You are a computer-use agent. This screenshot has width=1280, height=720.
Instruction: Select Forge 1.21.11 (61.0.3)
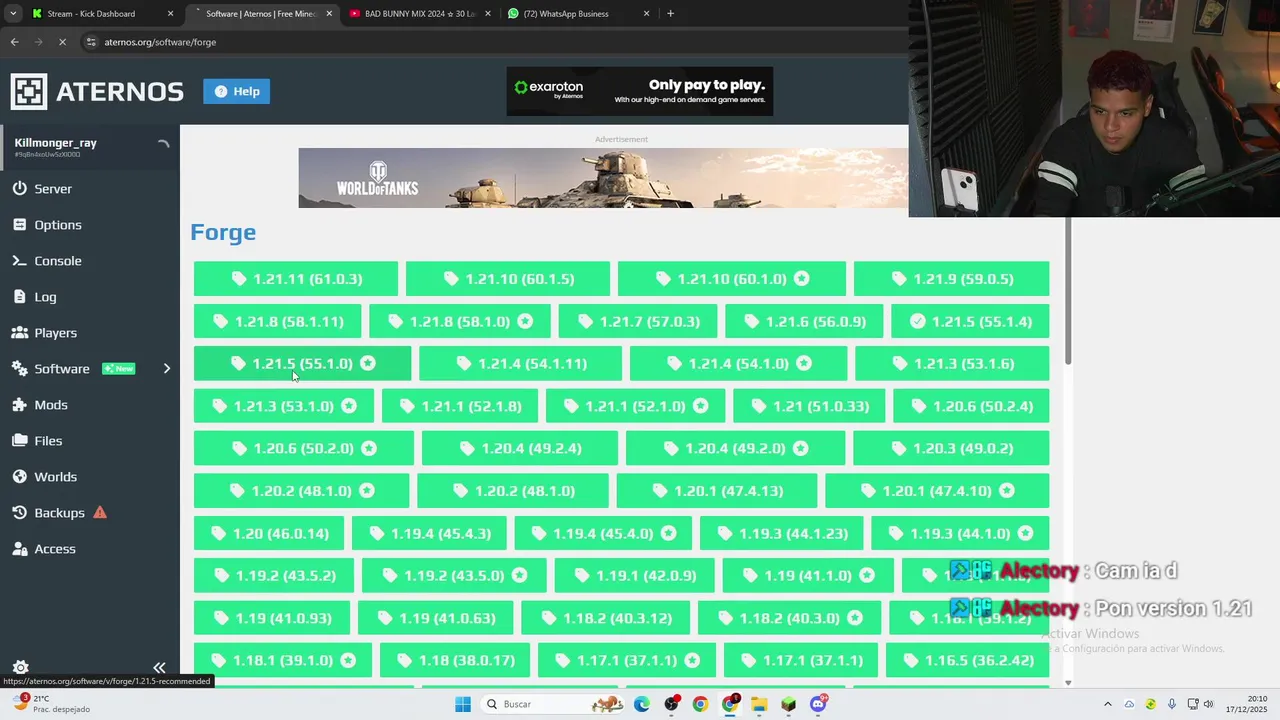[x=296, y=279]
